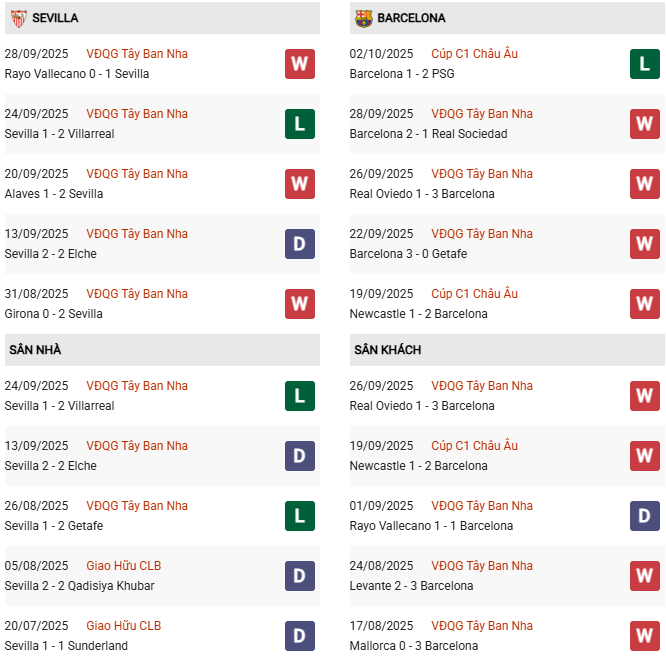Select W badge for Mallorca 0-3 Barcelona

645,636
